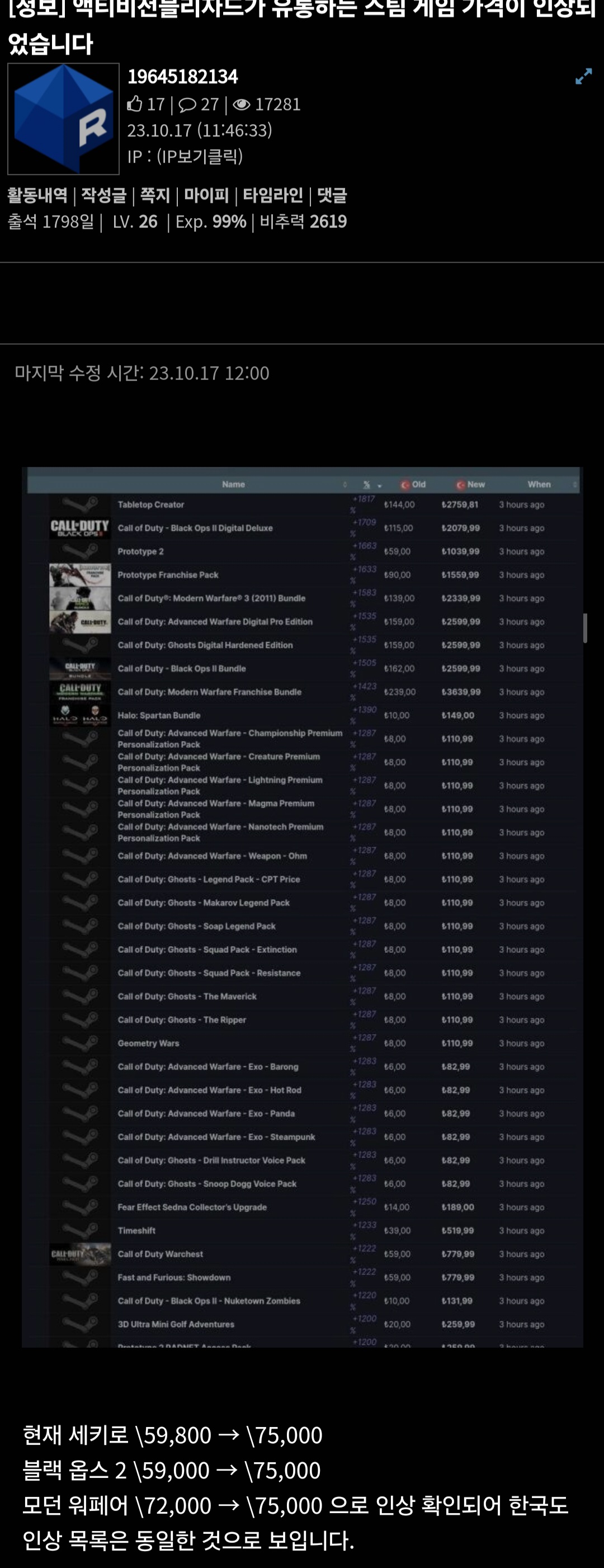Click the post date 23.10.17 (11:46:33)
This screenshot has width=604, height=1568.
click(200, 130)
